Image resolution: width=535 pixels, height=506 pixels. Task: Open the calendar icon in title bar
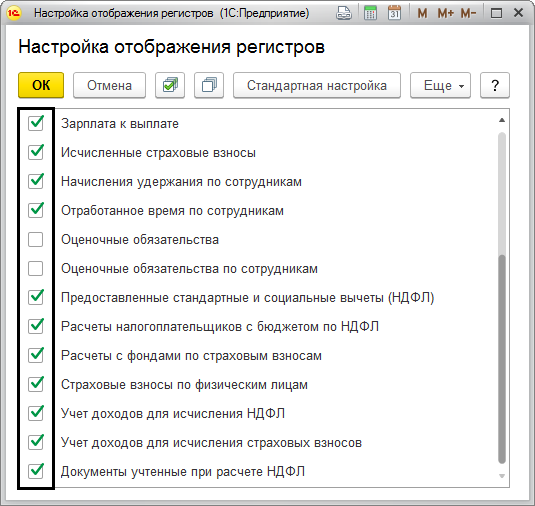click(394, 13)
